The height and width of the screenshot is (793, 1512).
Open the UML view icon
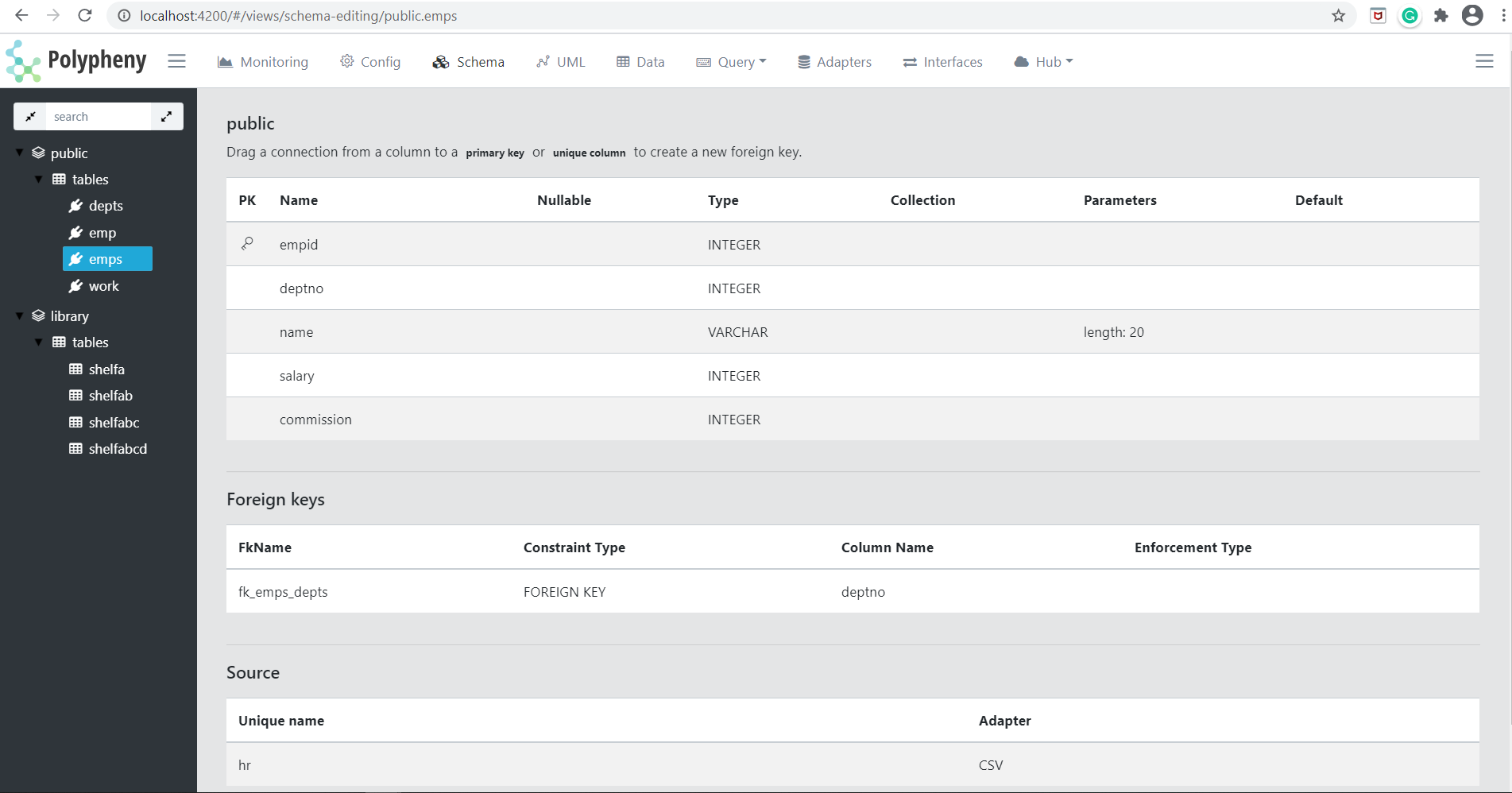click(543, 60)
